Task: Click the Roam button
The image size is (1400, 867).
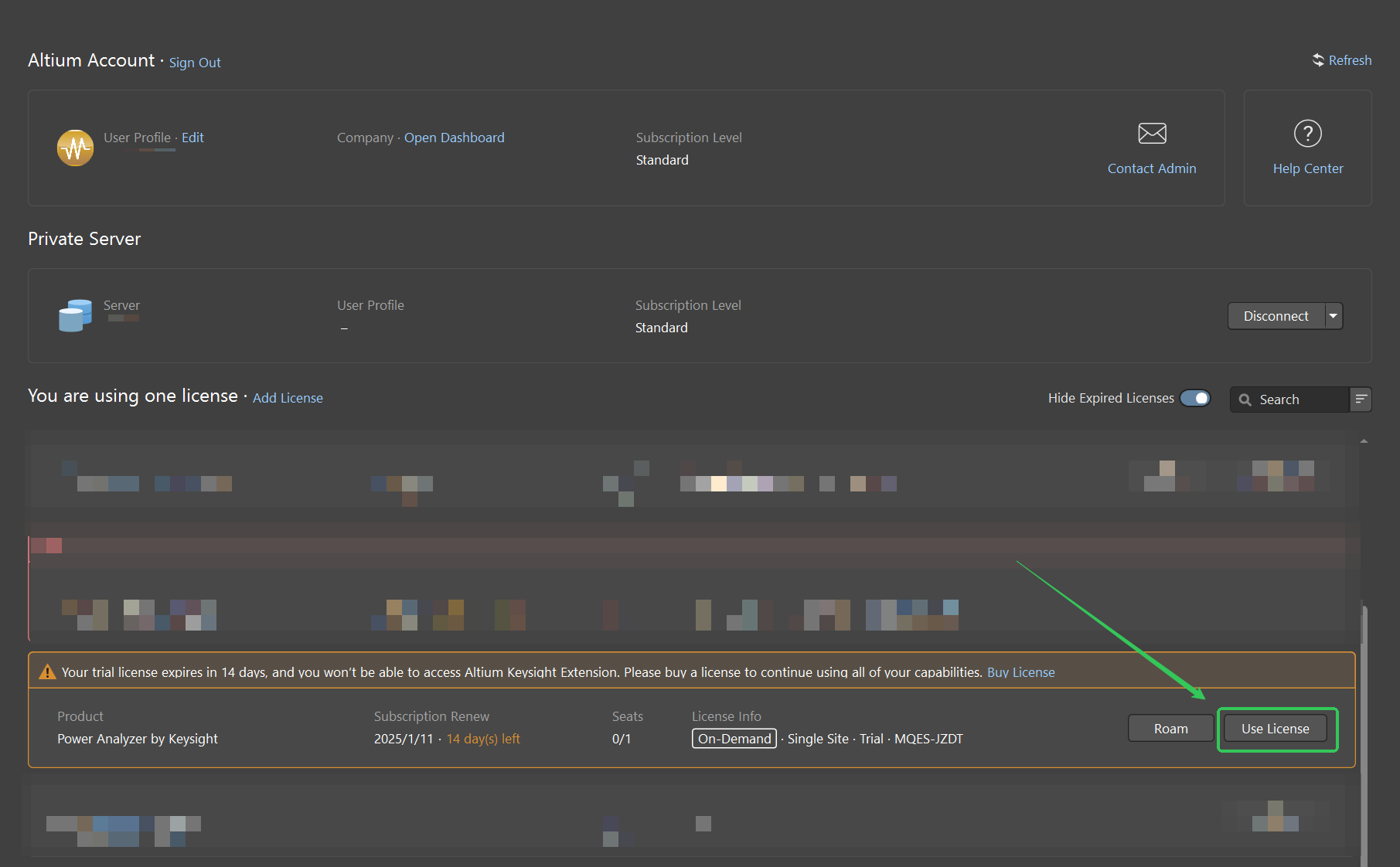Action: click(x=1170, y=729)
